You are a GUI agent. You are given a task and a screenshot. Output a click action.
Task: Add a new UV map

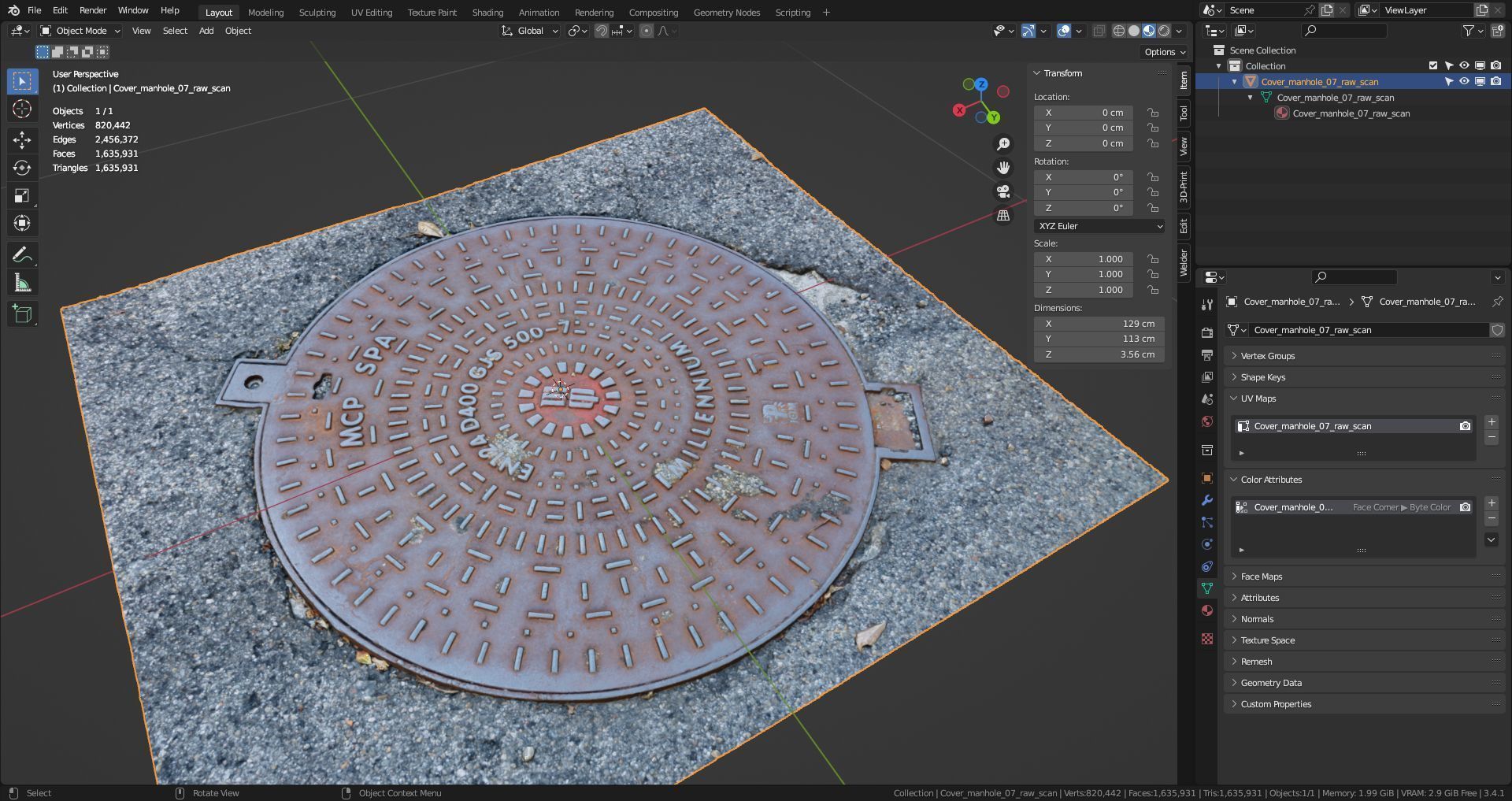click(1492, 422)
